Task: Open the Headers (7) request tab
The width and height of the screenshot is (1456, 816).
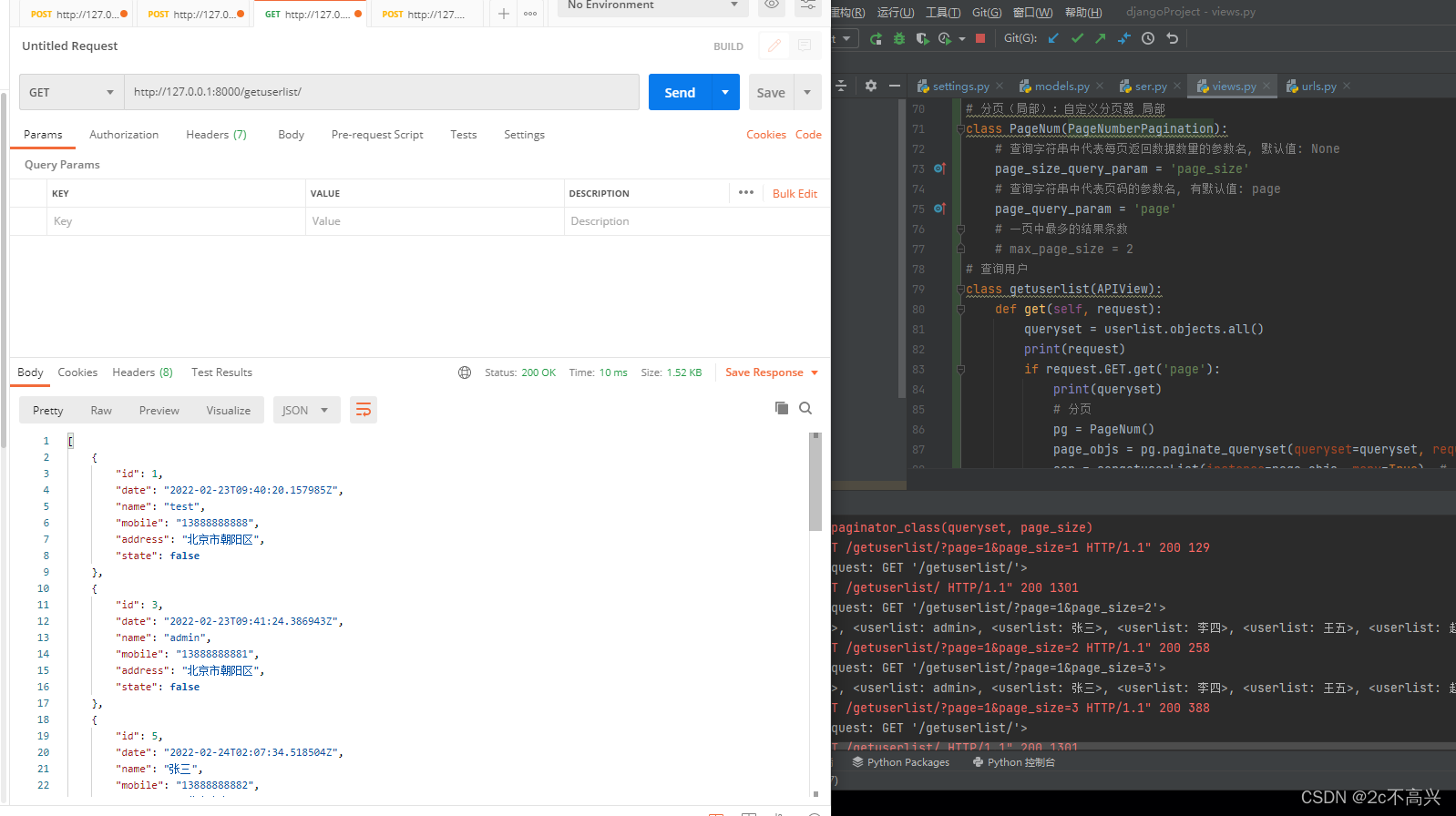Action: pyautogui.click(x=216, y=134)
